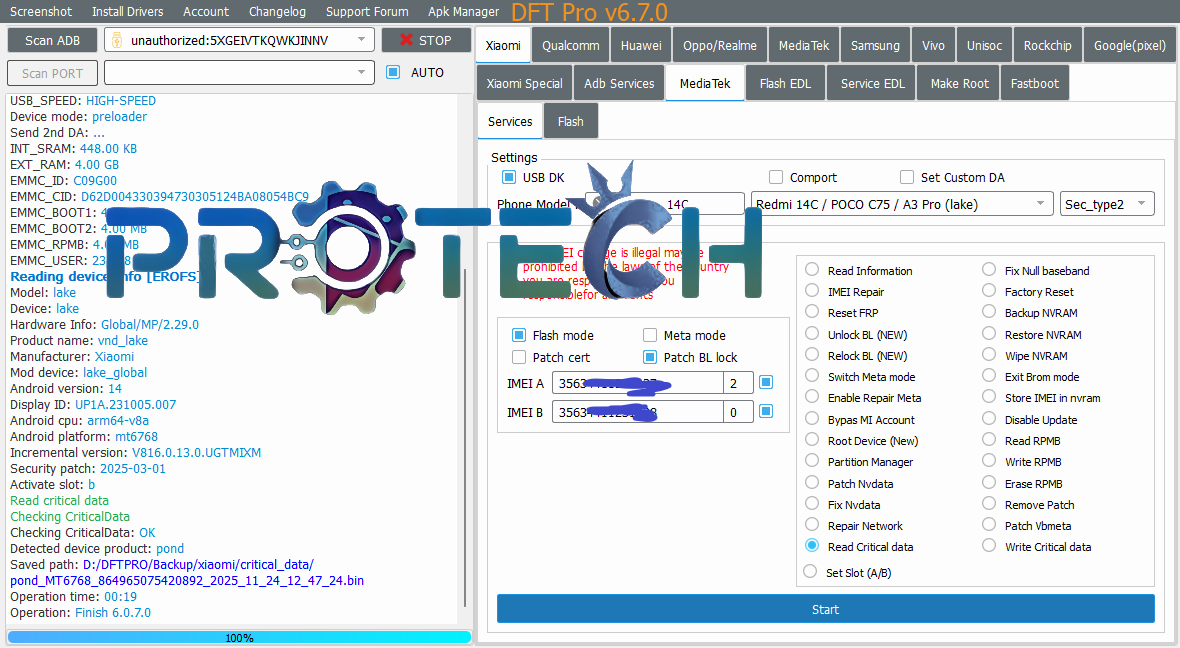Open the Make Root tab
Image resolution: width=1180 pixels, height=648 pixels.
(x=959, y=84)
